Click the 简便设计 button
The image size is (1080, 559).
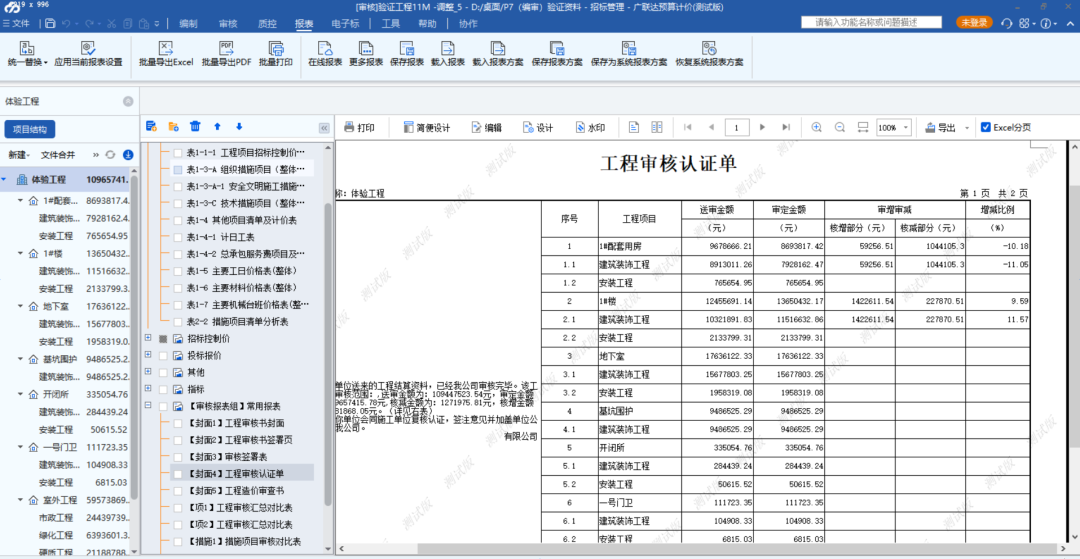click(426, 127)
